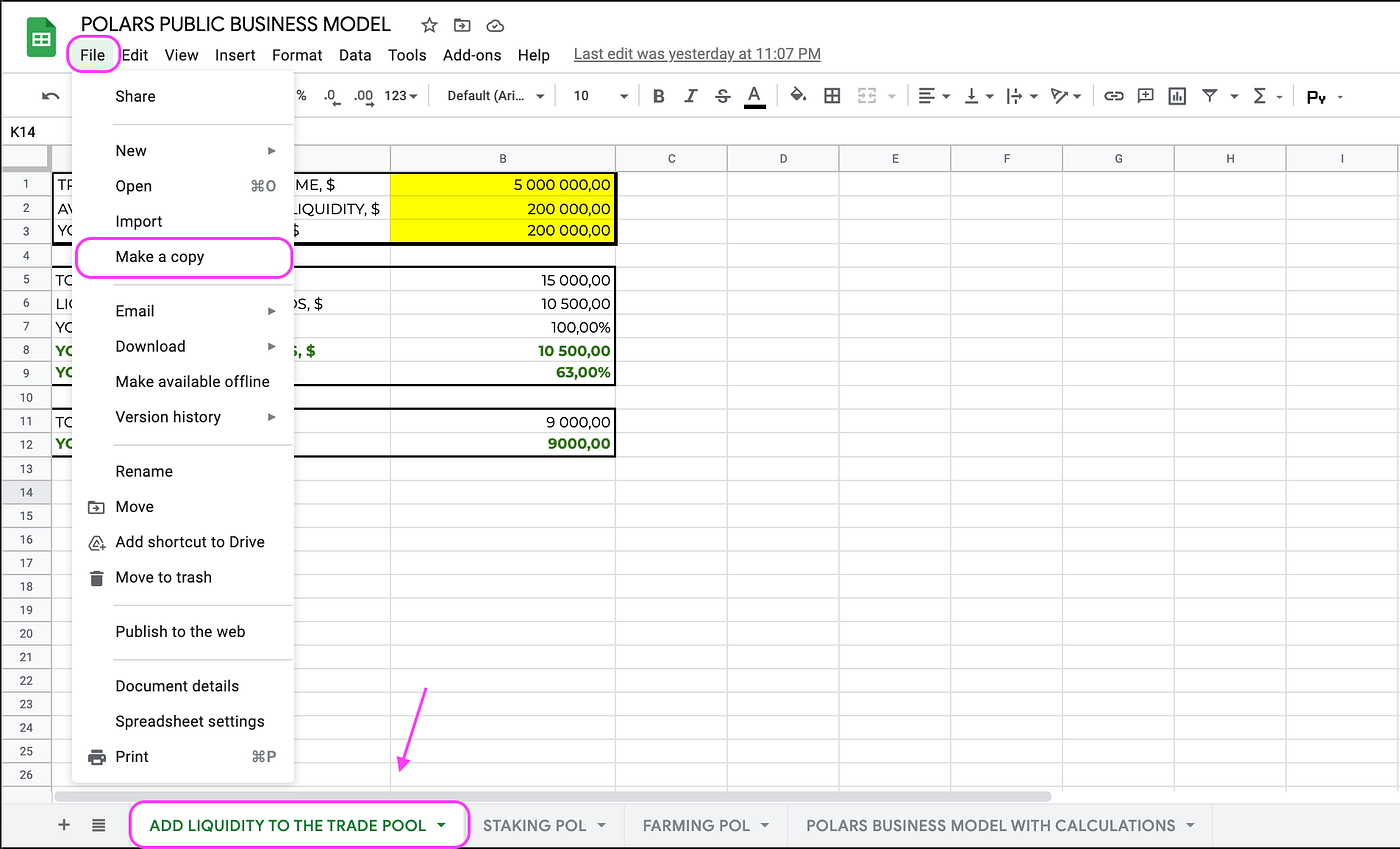Open the Edit menu
Image resolution: width=1400 pixels, height=849 pixels.
[135, 55]
